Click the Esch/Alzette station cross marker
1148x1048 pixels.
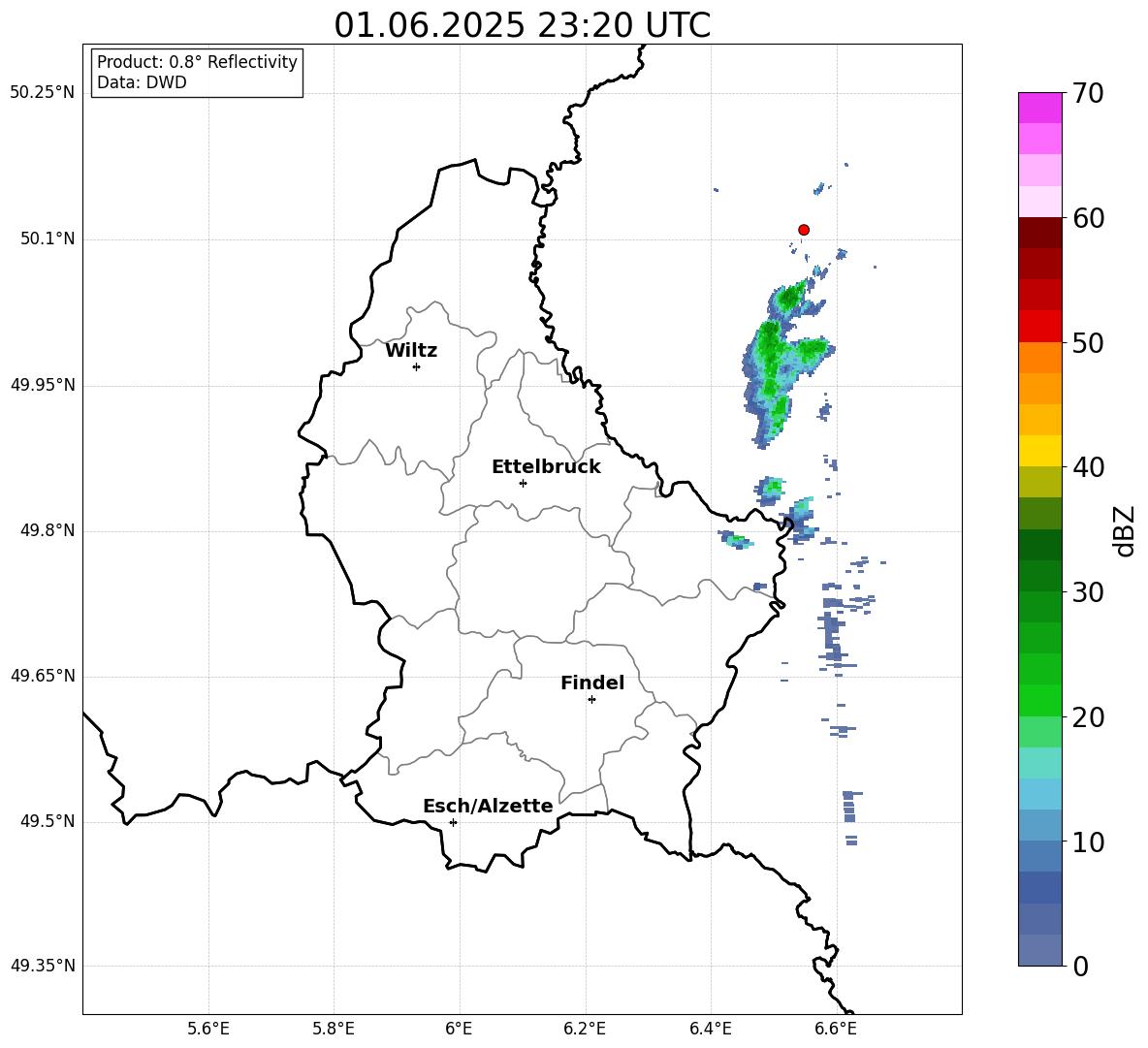pos(453,822)
